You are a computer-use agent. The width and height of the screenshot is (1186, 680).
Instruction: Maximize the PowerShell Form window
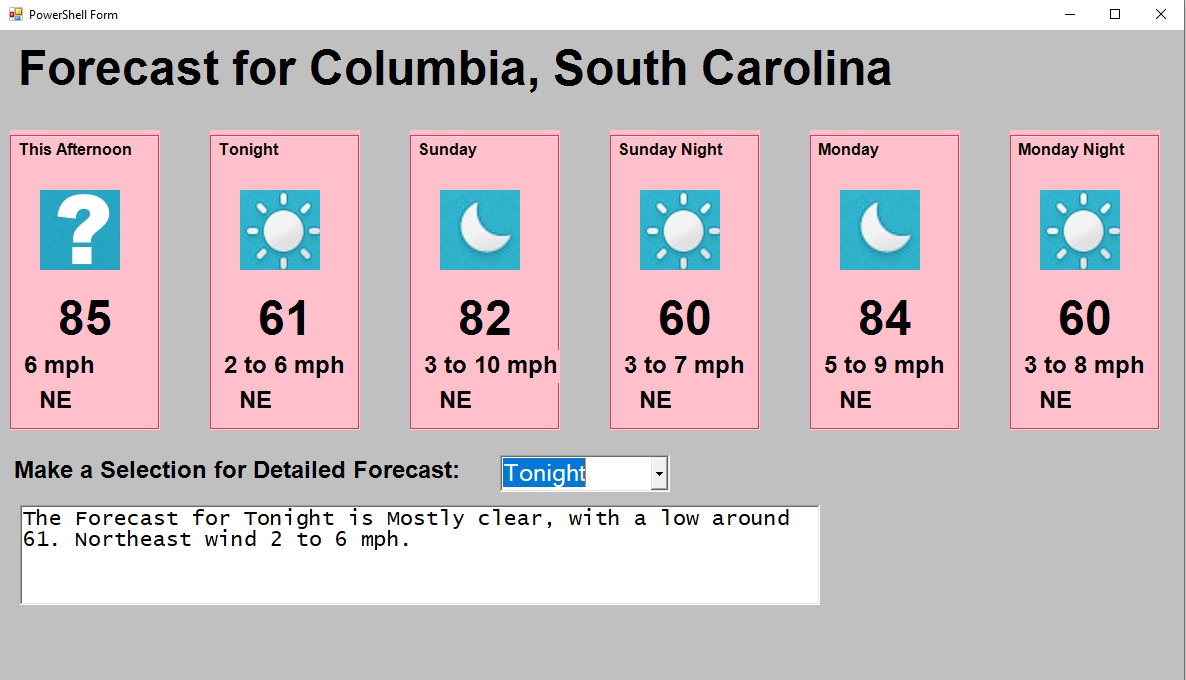coord(1115,14)
